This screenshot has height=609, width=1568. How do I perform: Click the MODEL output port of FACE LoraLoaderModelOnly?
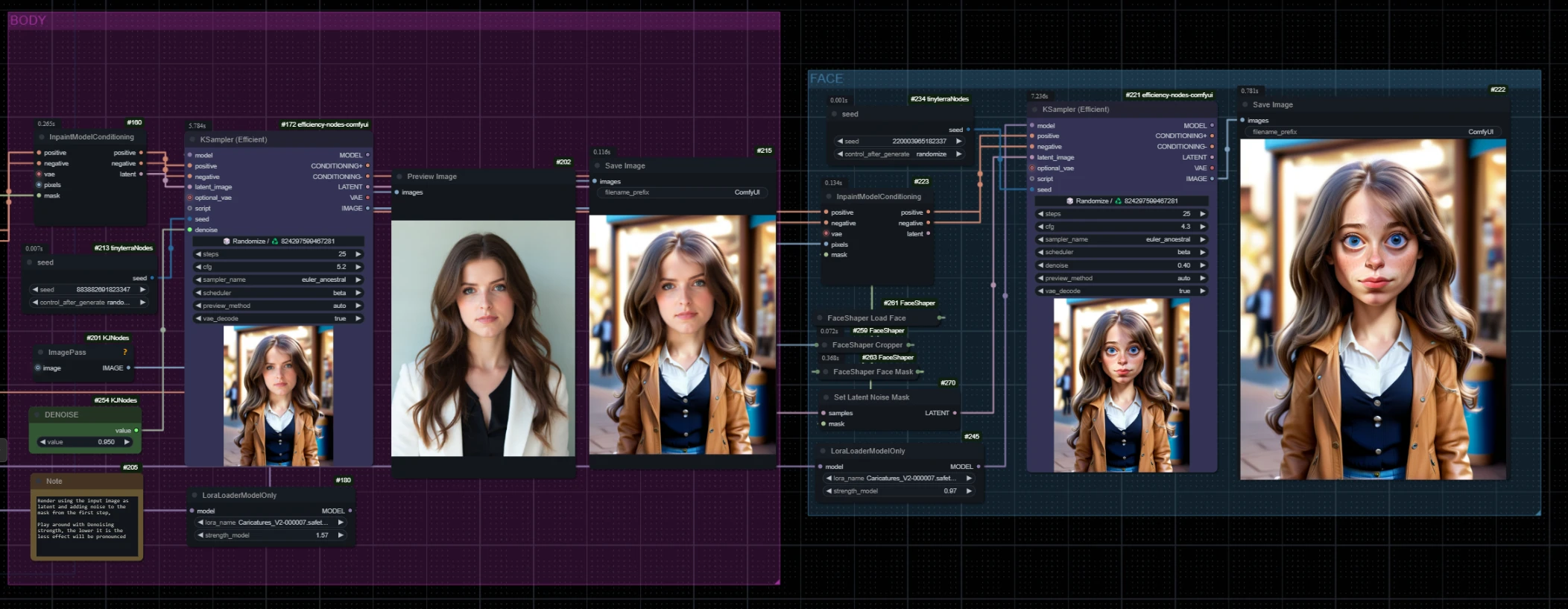click(979, 467)
